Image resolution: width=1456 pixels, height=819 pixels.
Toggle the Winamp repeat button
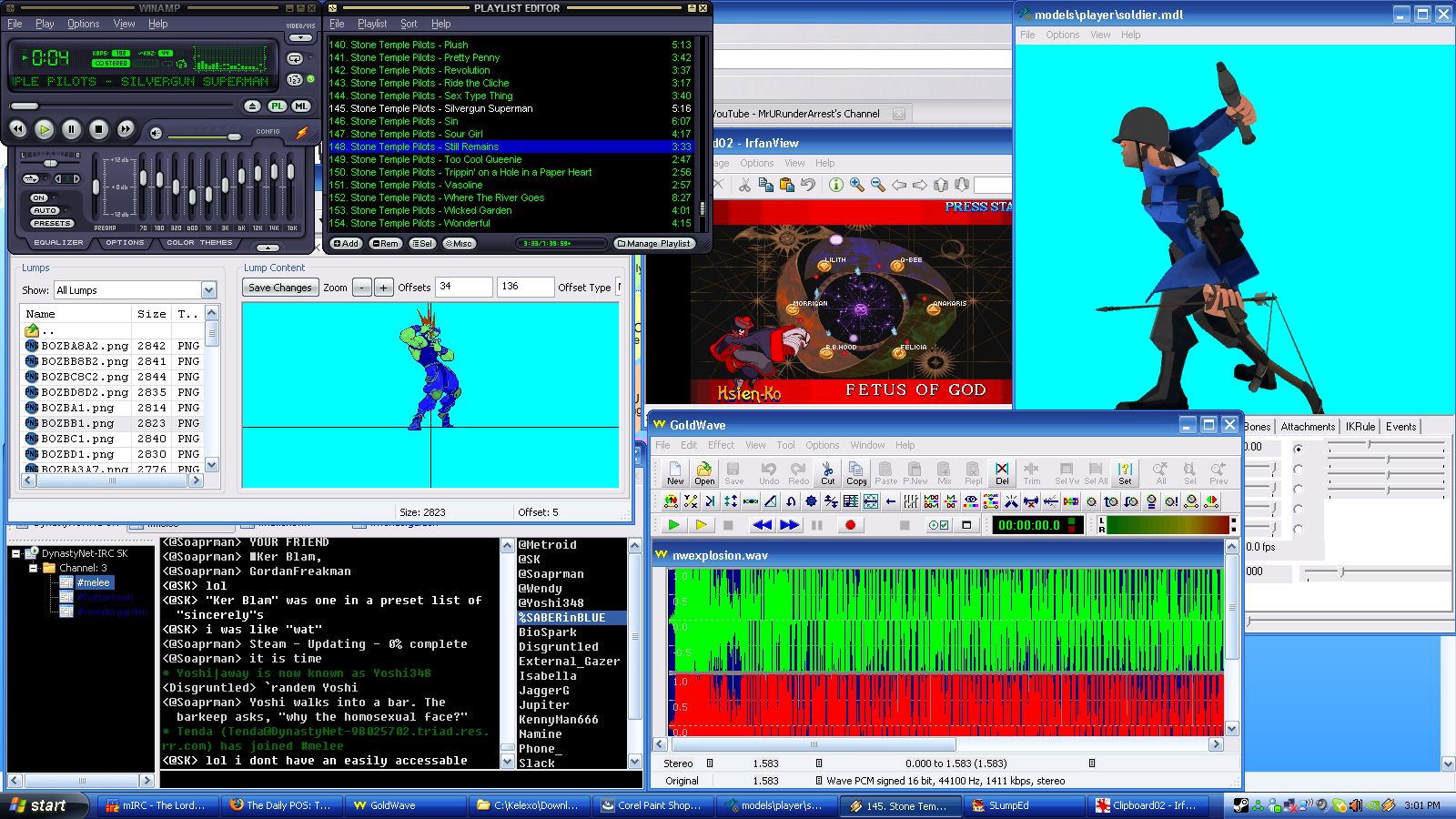[x=295, y=59]
